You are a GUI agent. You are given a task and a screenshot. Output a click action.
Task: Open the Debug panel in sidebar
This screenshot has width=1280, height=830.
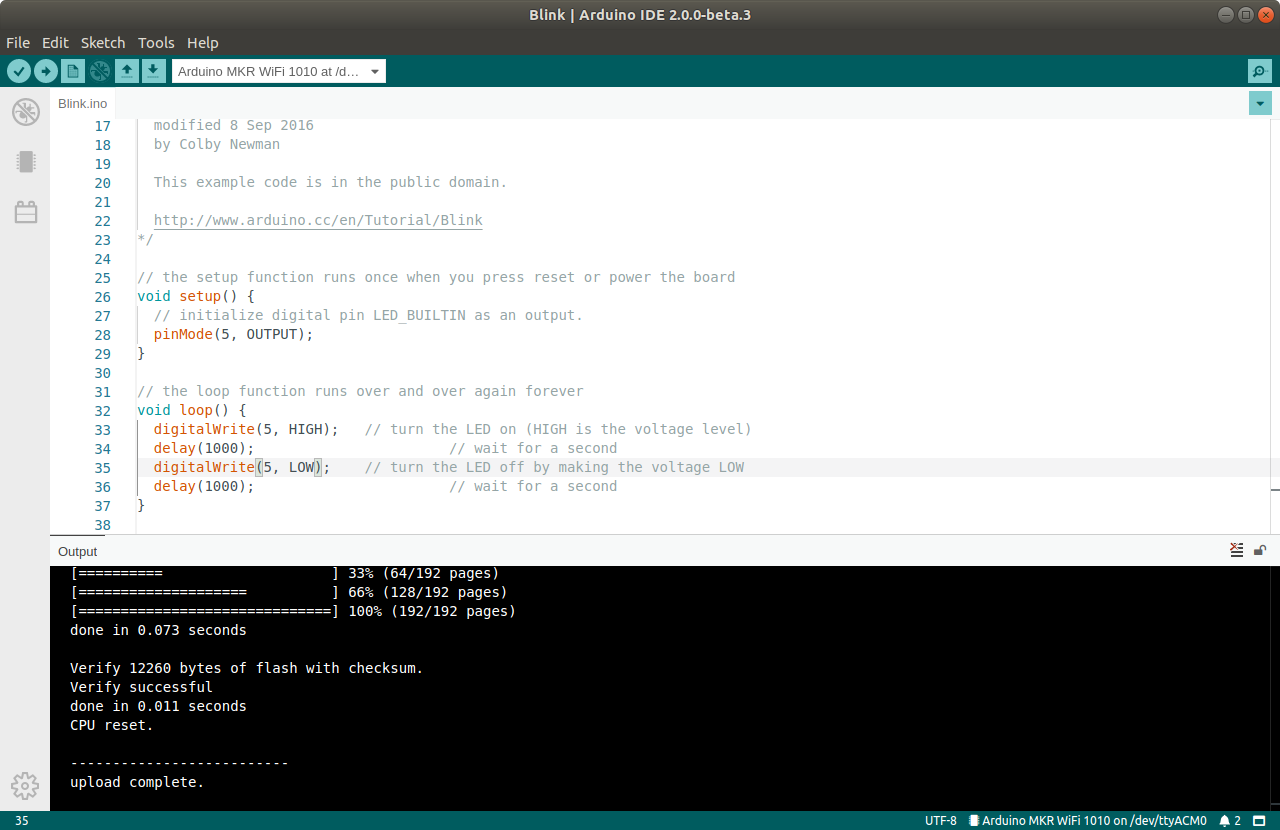click(x=25, y=112)
